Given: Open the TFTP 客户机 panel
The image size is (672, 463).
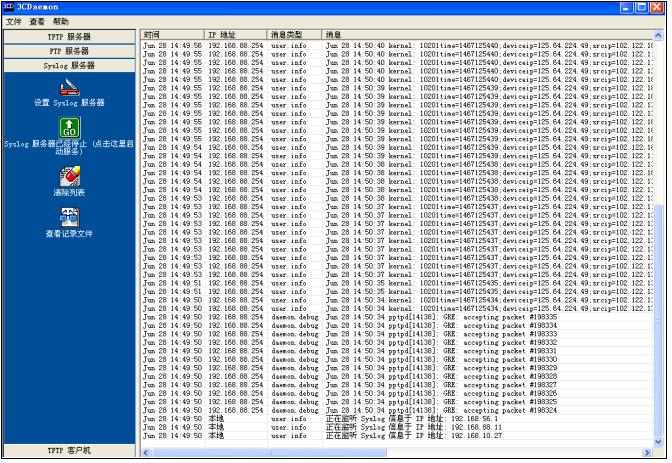Looking at the screenshot, I should click(x=69, y=451).
